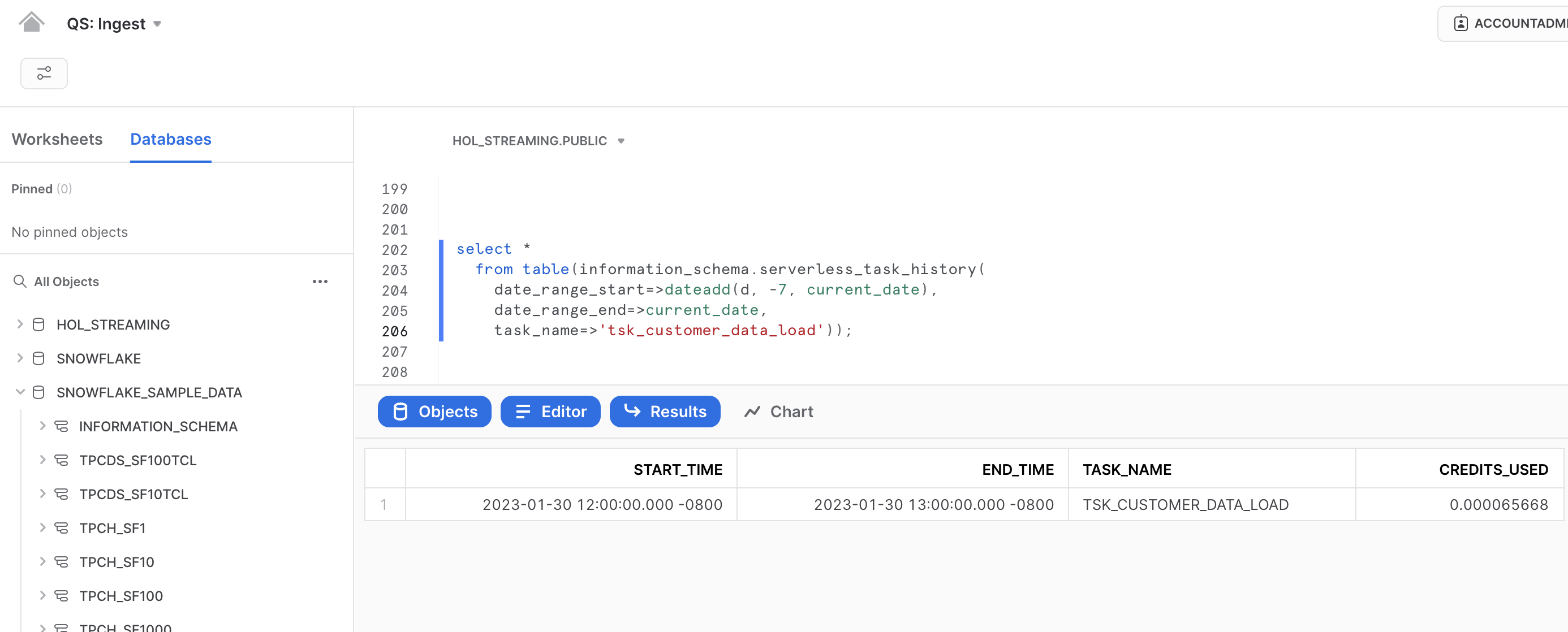The image size is (1568, 632).
Task: Click the Chart line icon
Action: (752, 411)
